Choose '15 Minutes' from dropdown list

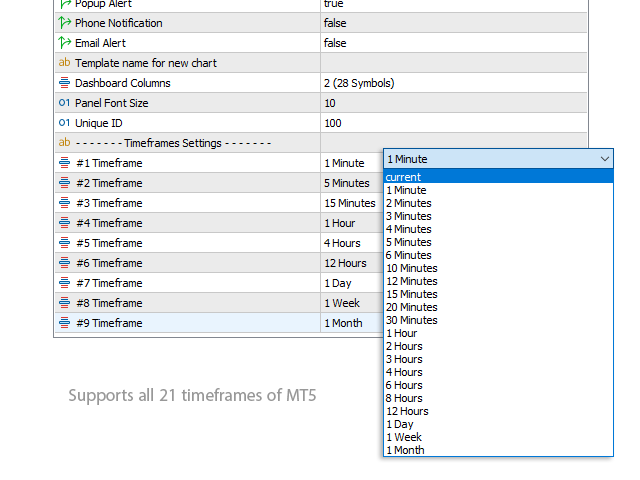click(x=498, y=294)
